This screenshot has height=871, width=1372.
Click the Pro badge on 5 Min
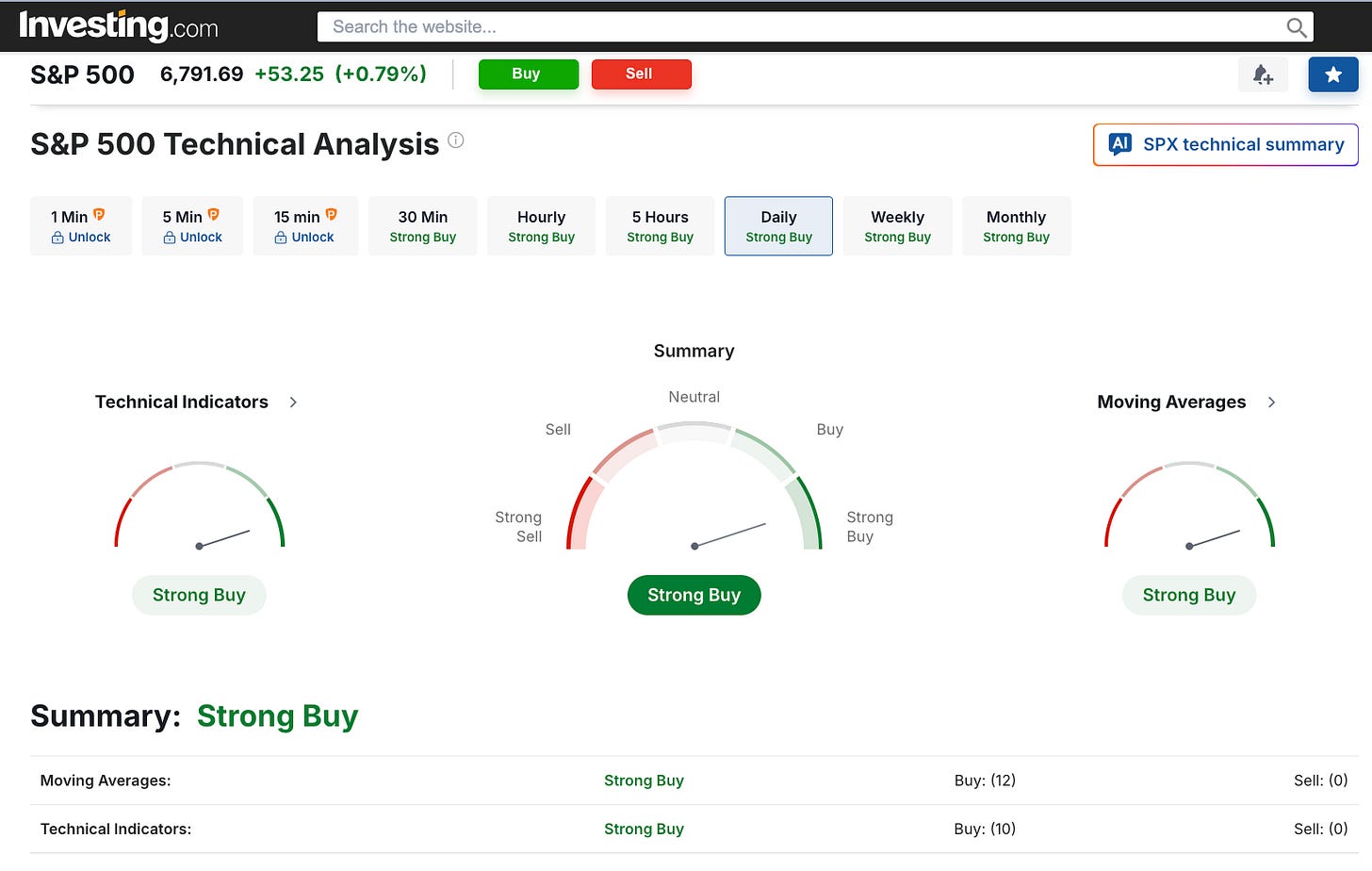click(213, 215)
